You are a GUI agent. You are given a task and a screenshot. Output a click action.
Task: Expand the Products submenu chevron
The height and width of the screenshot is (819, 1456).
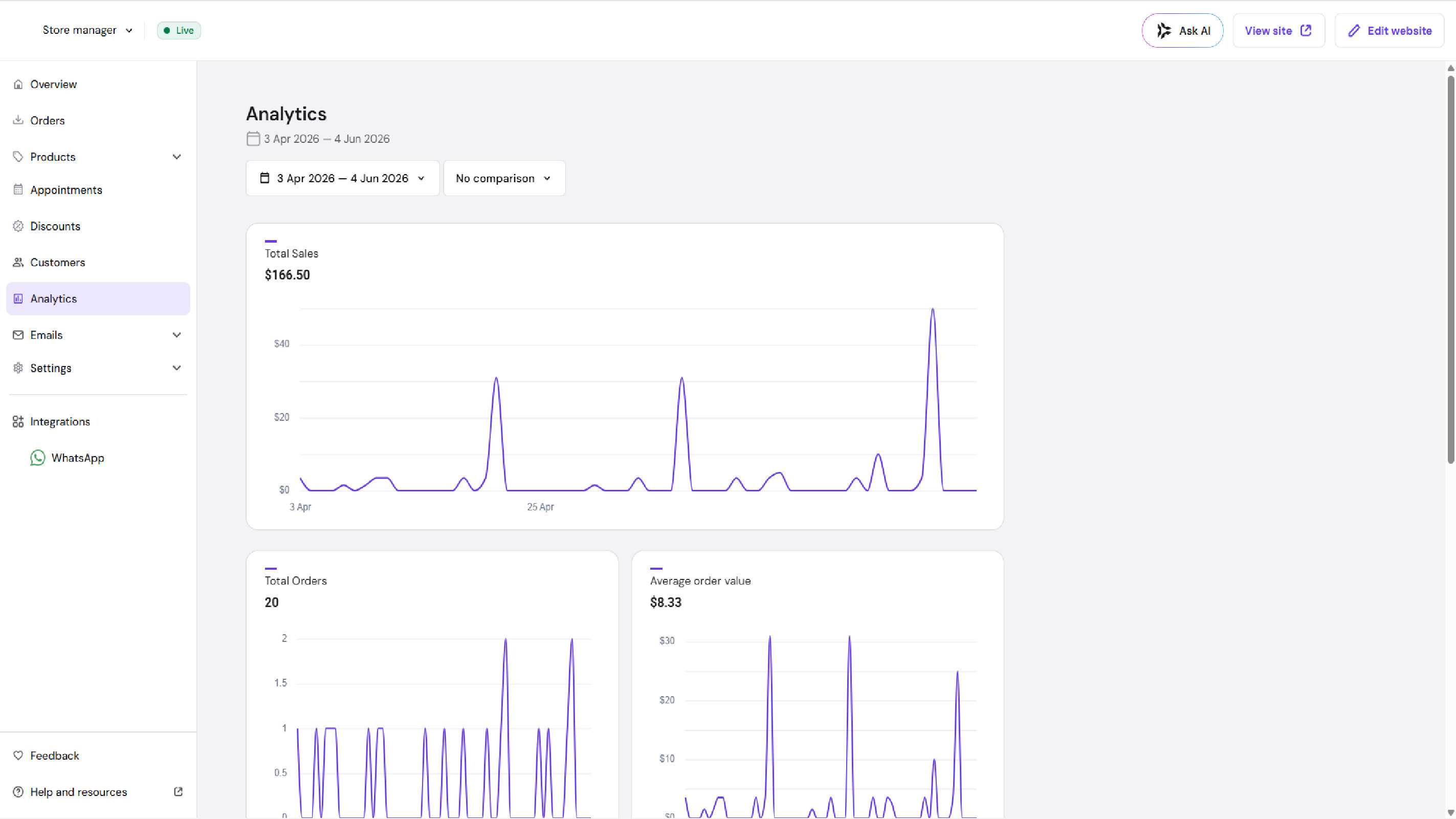[177, 157]
